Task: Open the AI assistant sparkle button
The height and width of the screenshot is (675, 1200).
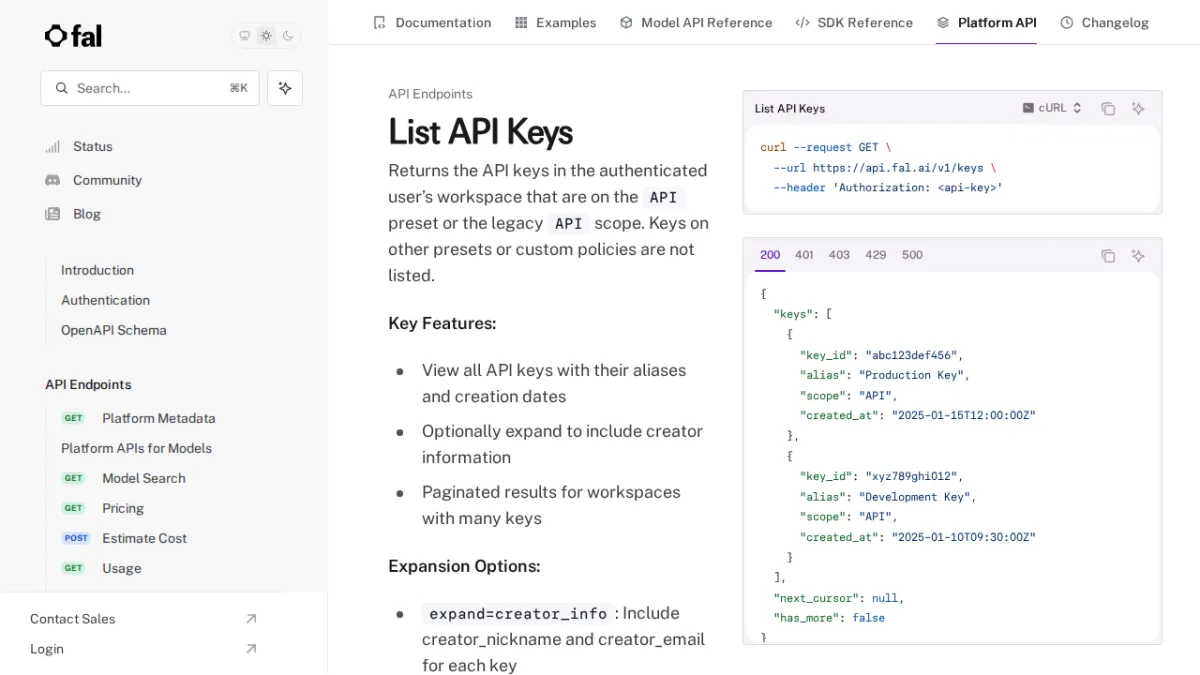Action: [x=285, y=88]
